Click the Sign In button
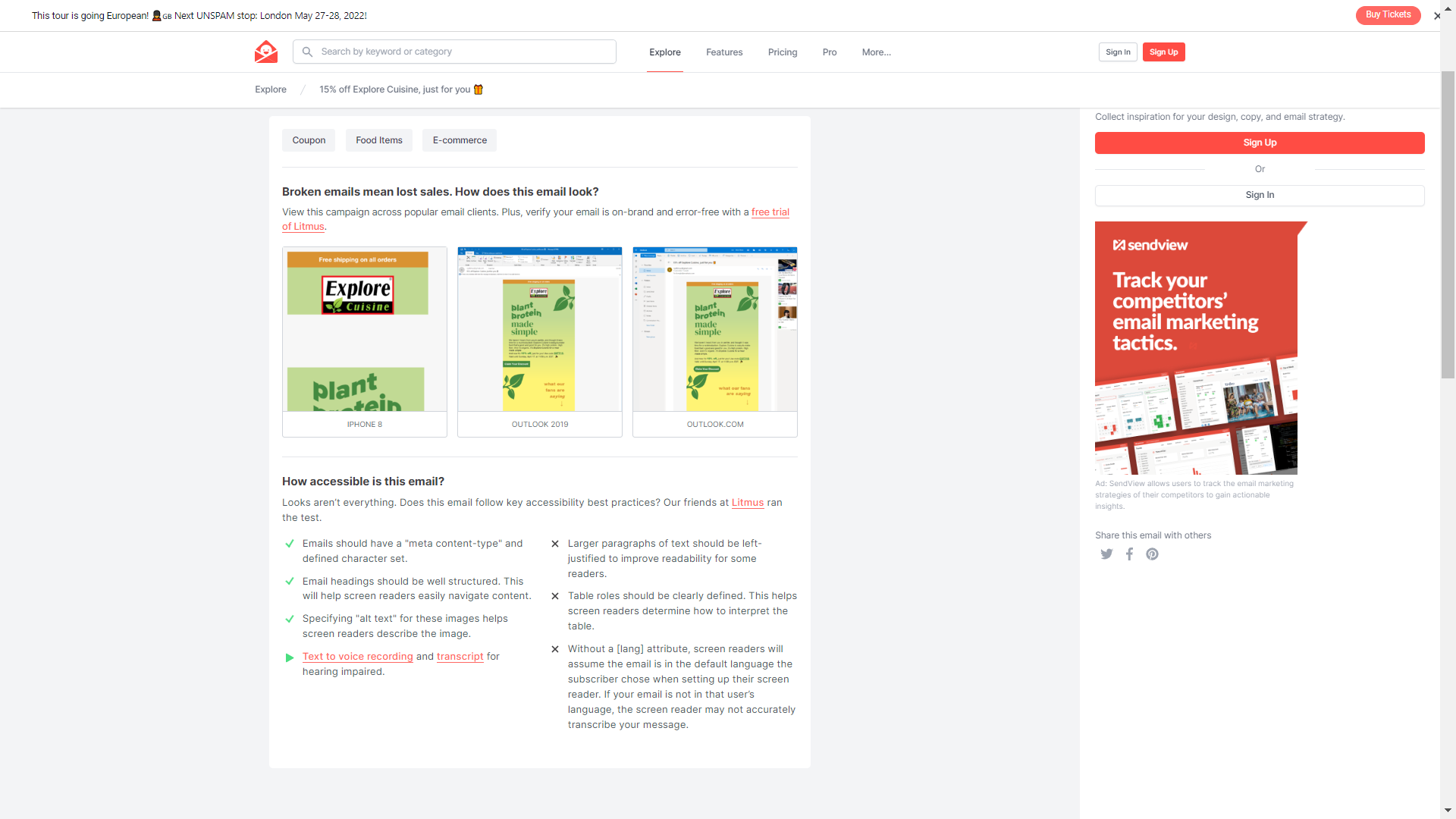Image resolution: width=1456 pixels, height=819 pixels. click(x=1118, y=52)
